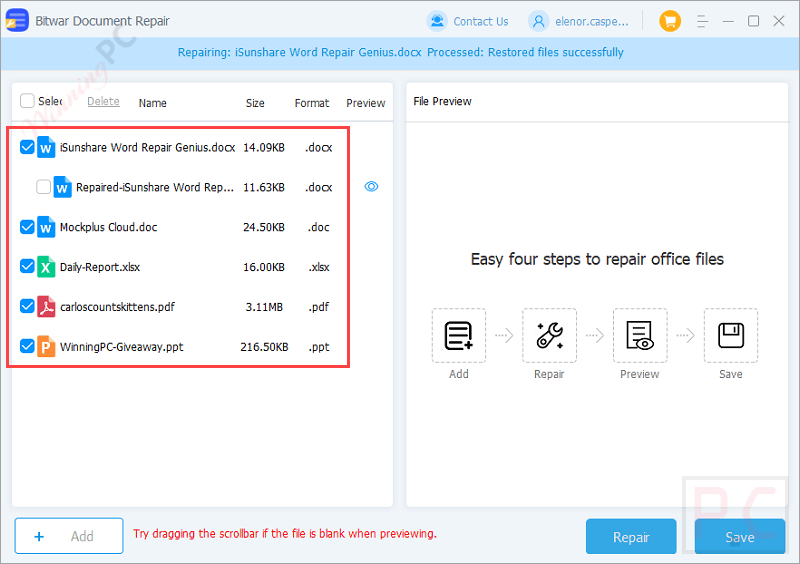Image resolution: width=800 pixels, height=564 pixels.
Task: Click the Bitwar Document Repair app logo
Action: 17,20
